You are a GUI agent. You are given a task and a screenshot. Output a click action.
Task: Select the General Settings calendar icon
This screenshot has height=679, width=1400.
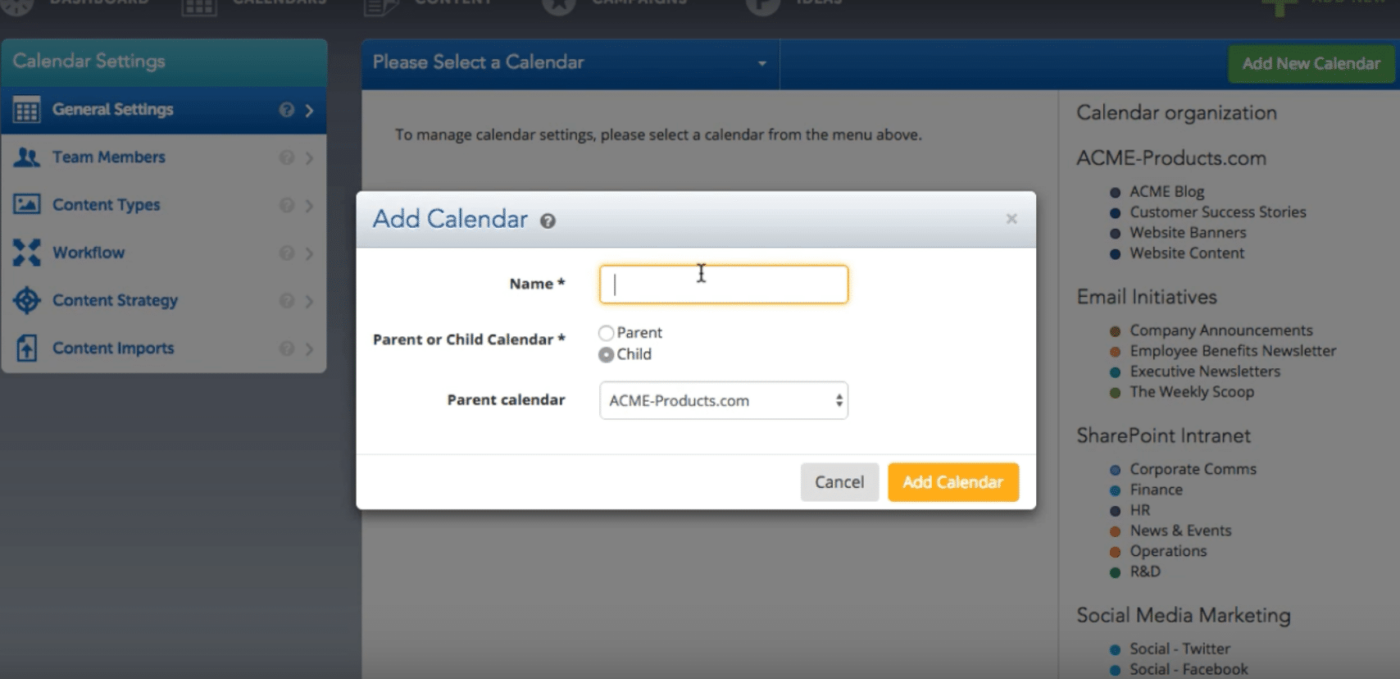click(x=27, y=109)
